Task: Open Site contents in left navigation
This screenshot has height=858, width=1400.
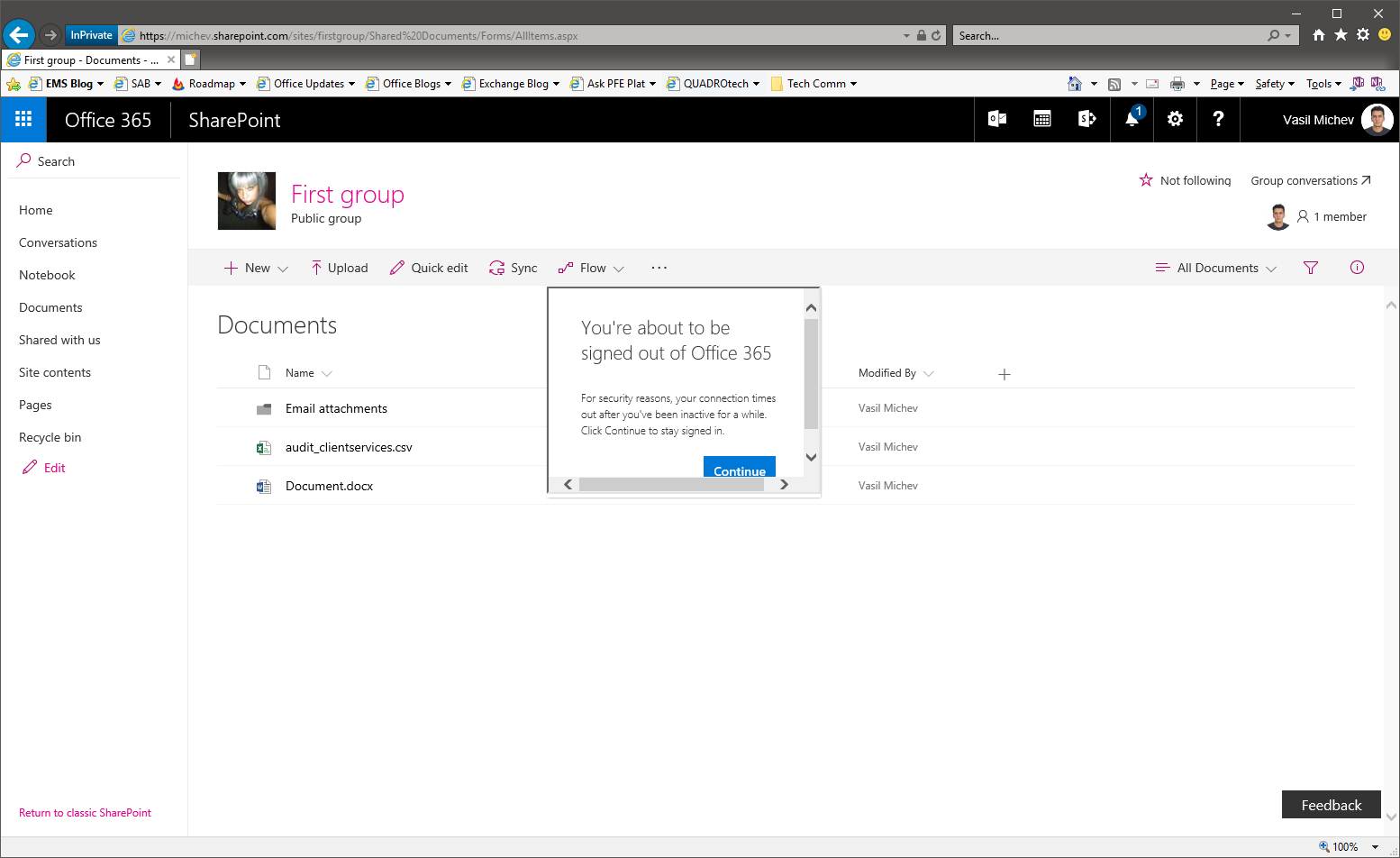Action: 55,372
